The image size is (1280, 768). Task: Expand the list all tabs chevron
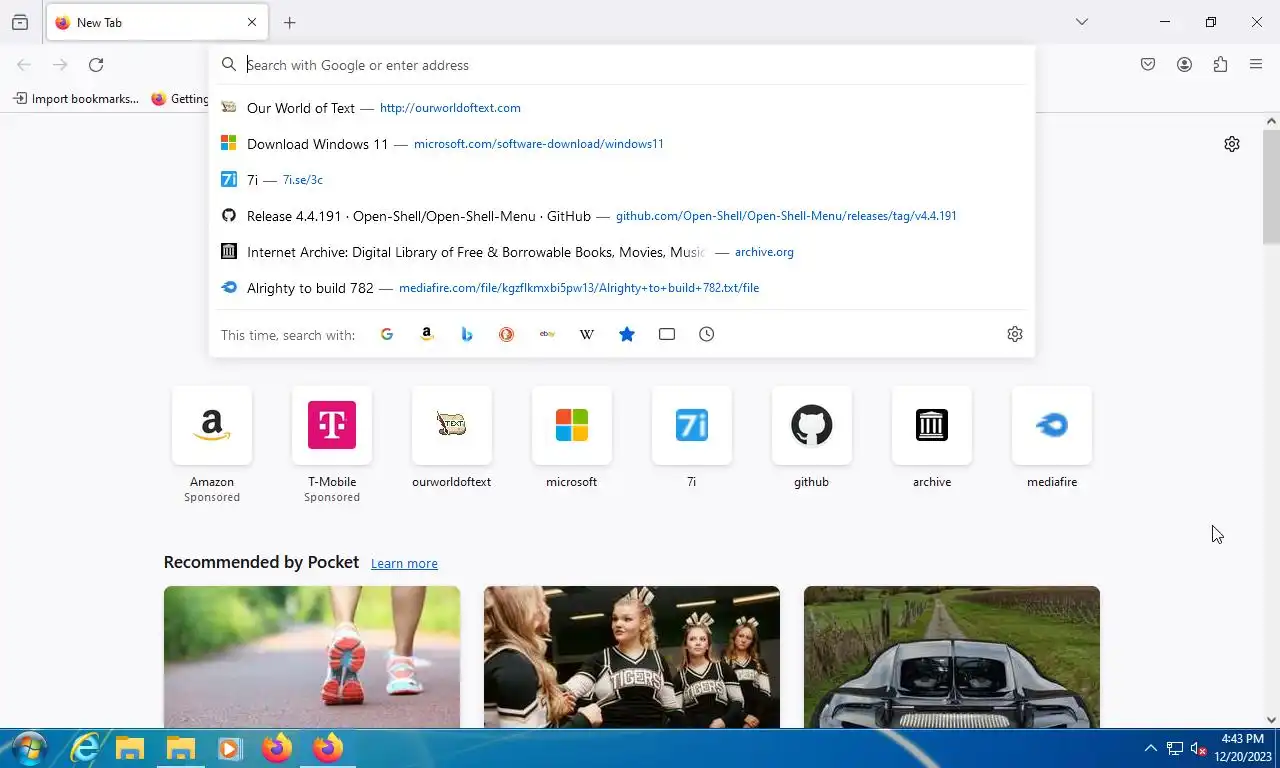(1081, 22)
